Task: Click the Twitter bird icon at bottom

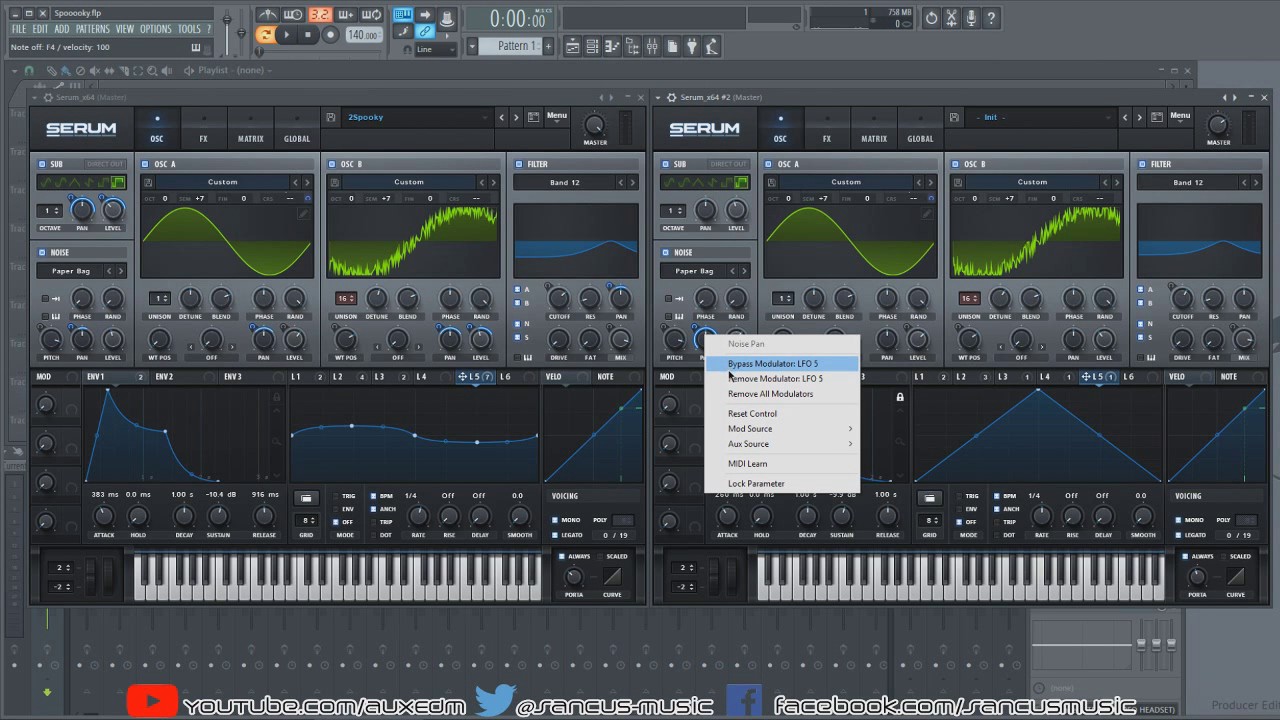Action: pos(496,701)
